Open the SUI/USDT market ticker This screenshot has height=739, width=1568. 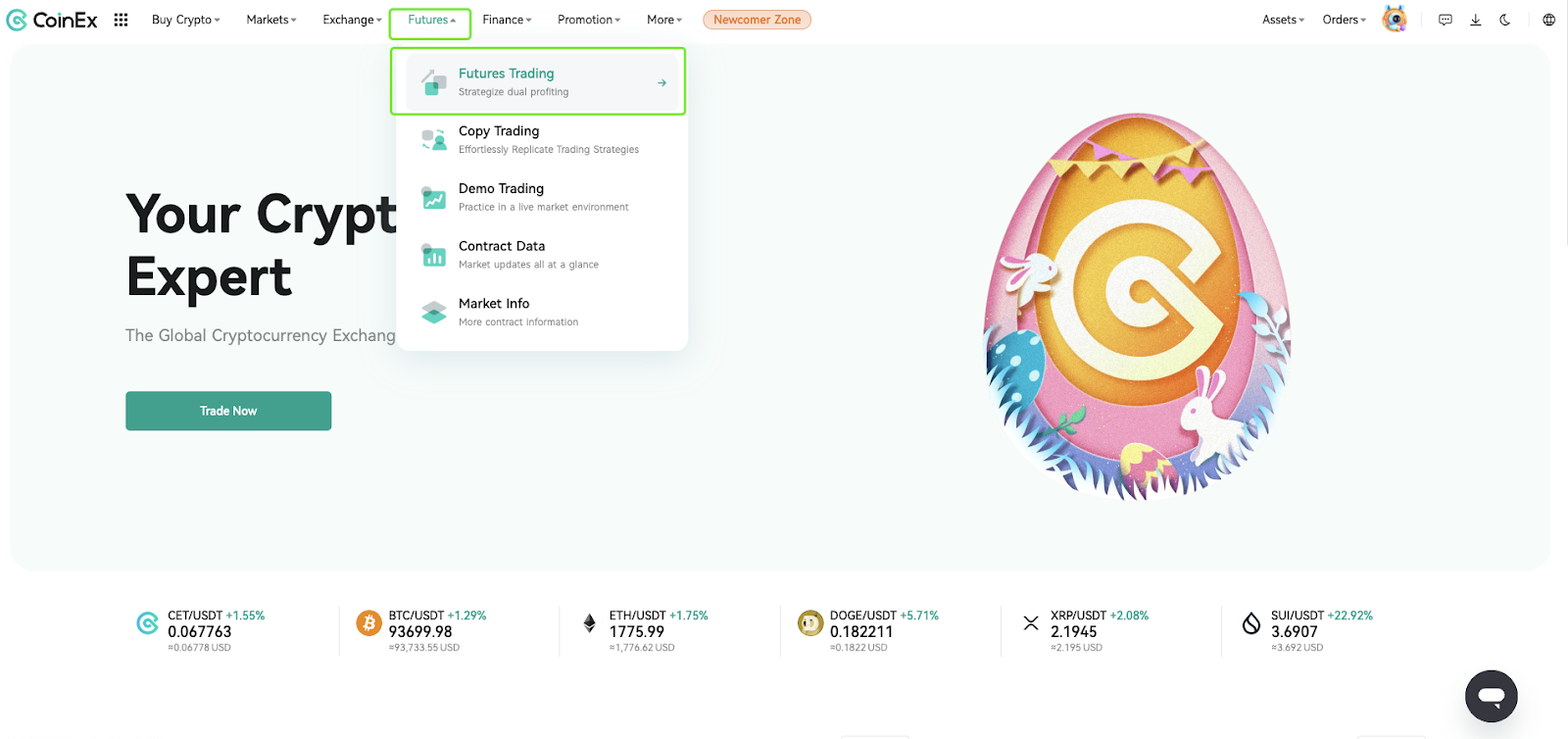pyautogui.click(x=1307, y=630)
